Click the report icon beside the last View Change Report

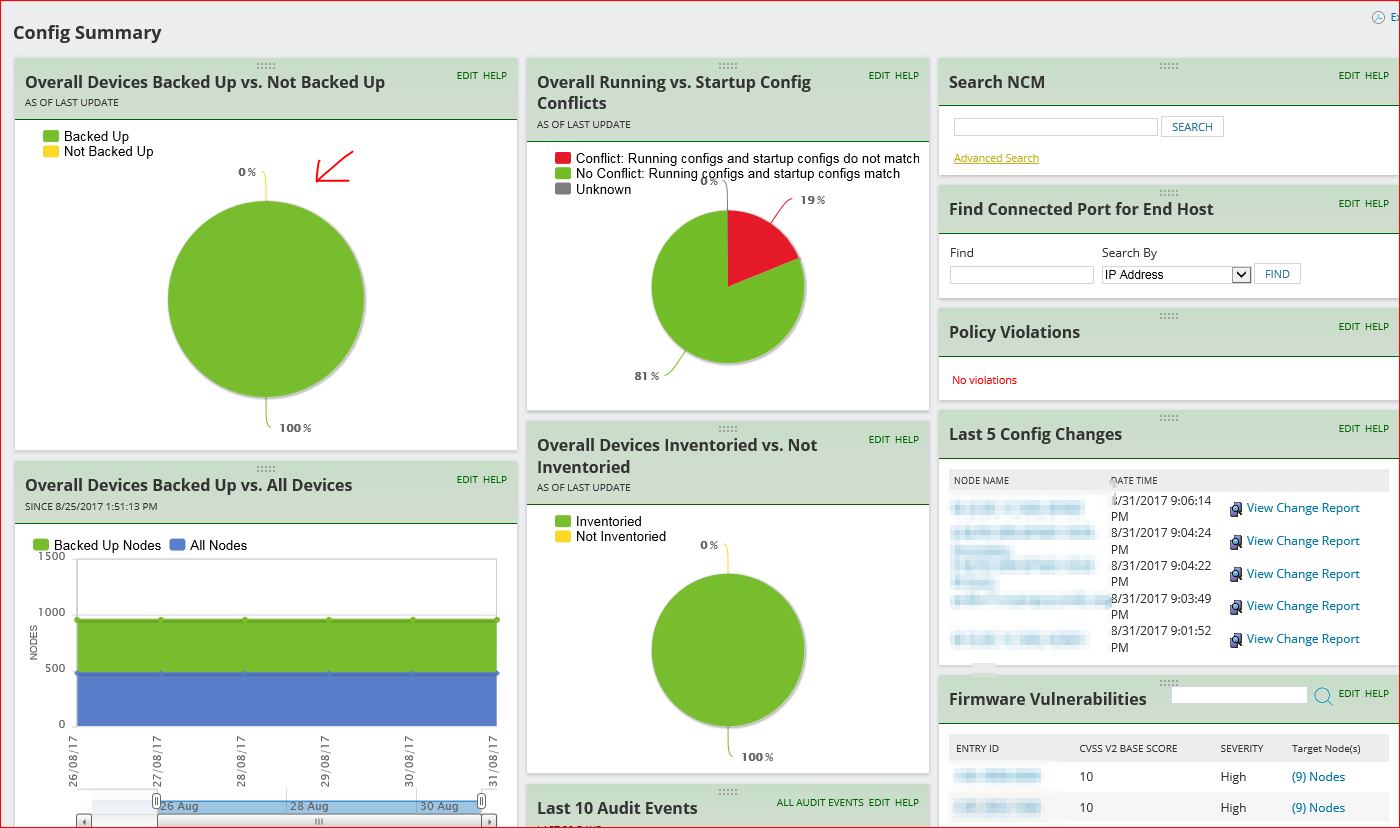[1236, 640]
